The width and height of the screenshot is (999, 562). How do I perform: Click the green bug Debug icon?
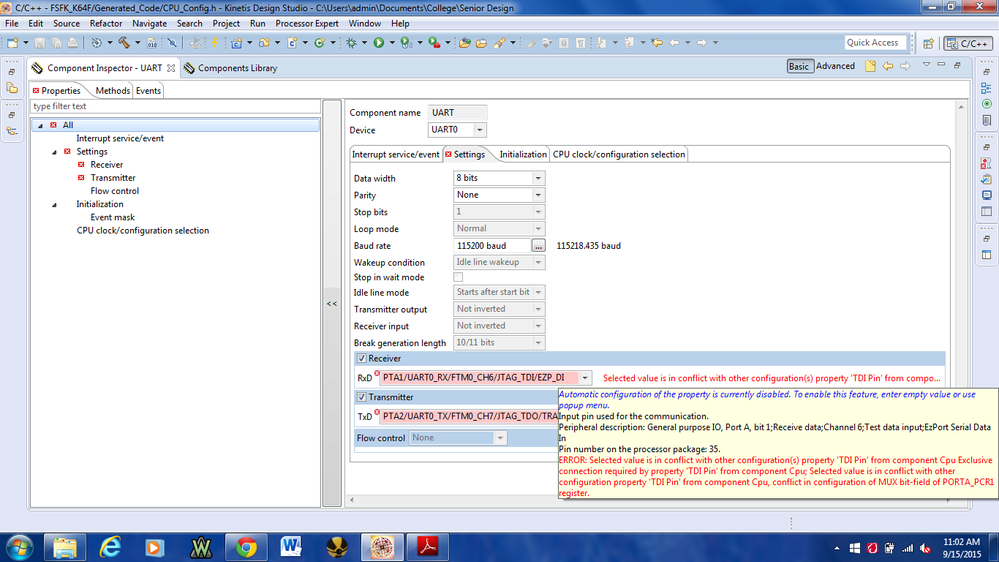[351, 43]
